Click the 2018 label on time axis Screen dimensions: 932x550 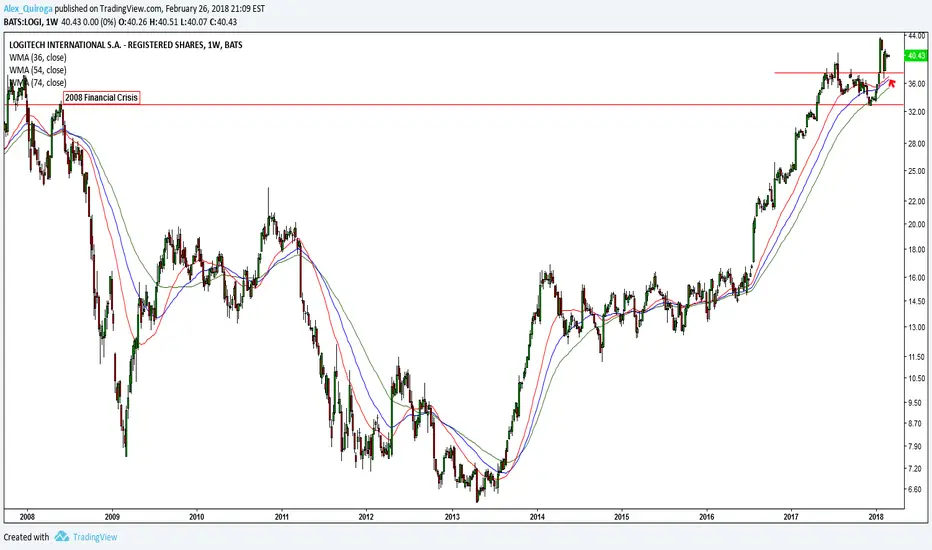coord(876,517)
